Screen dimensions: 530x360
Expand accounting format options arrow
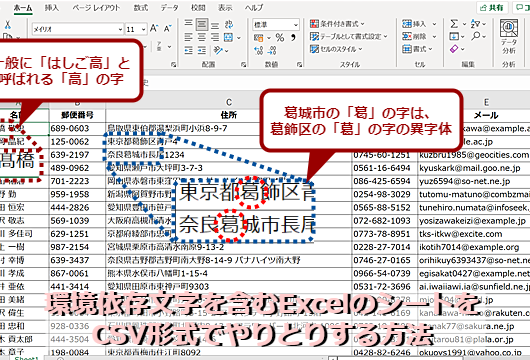click(x=269, y=38)
